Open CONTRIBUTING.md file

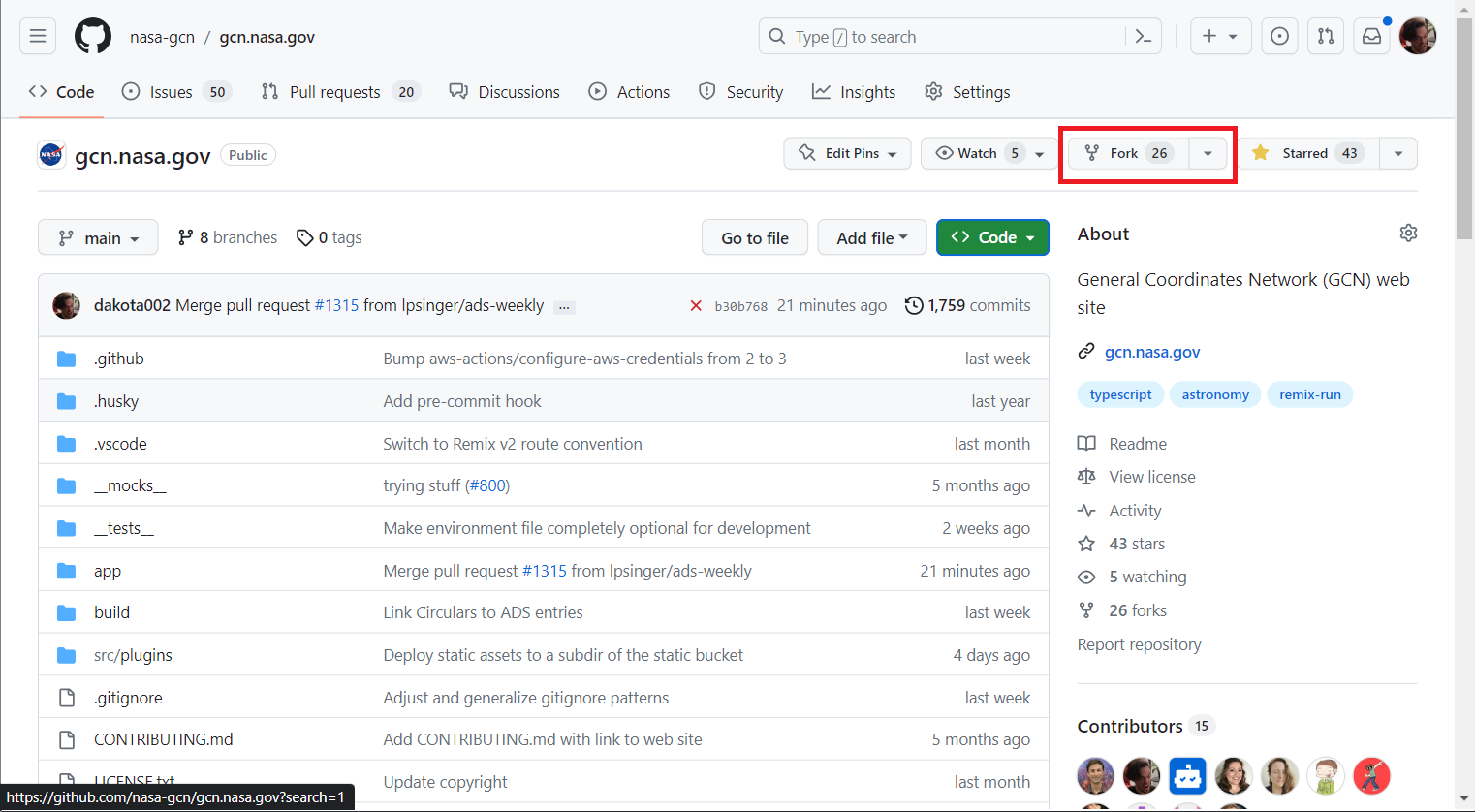[163, 739]
